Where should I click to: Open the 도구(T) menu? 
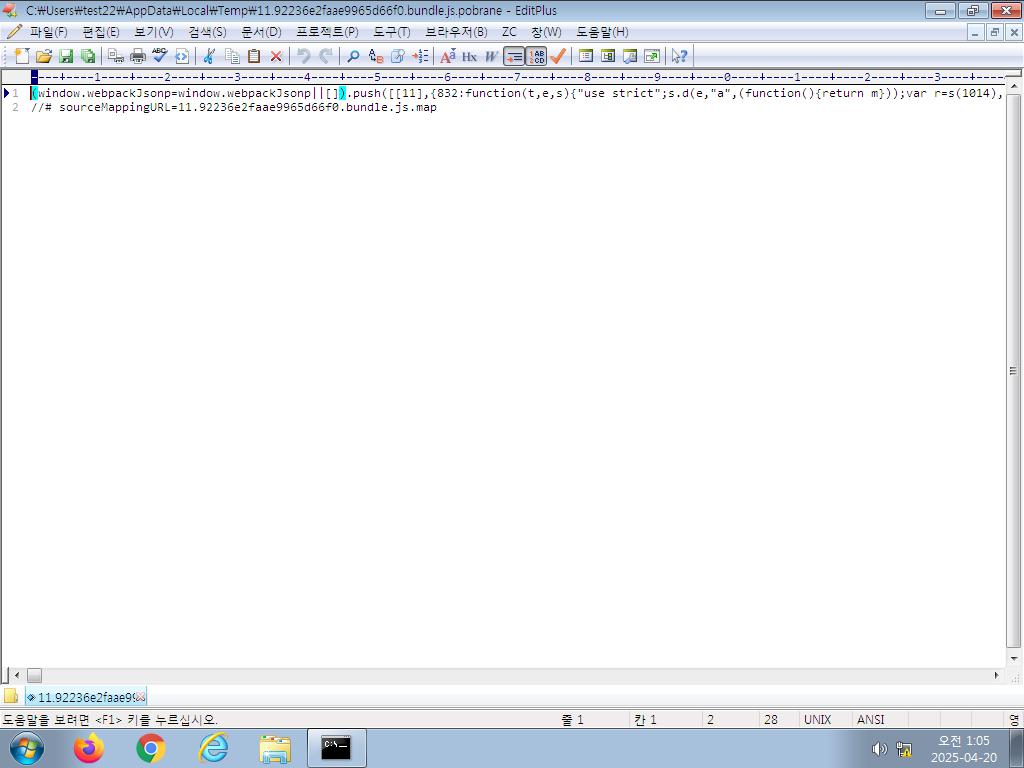point(392,32)
